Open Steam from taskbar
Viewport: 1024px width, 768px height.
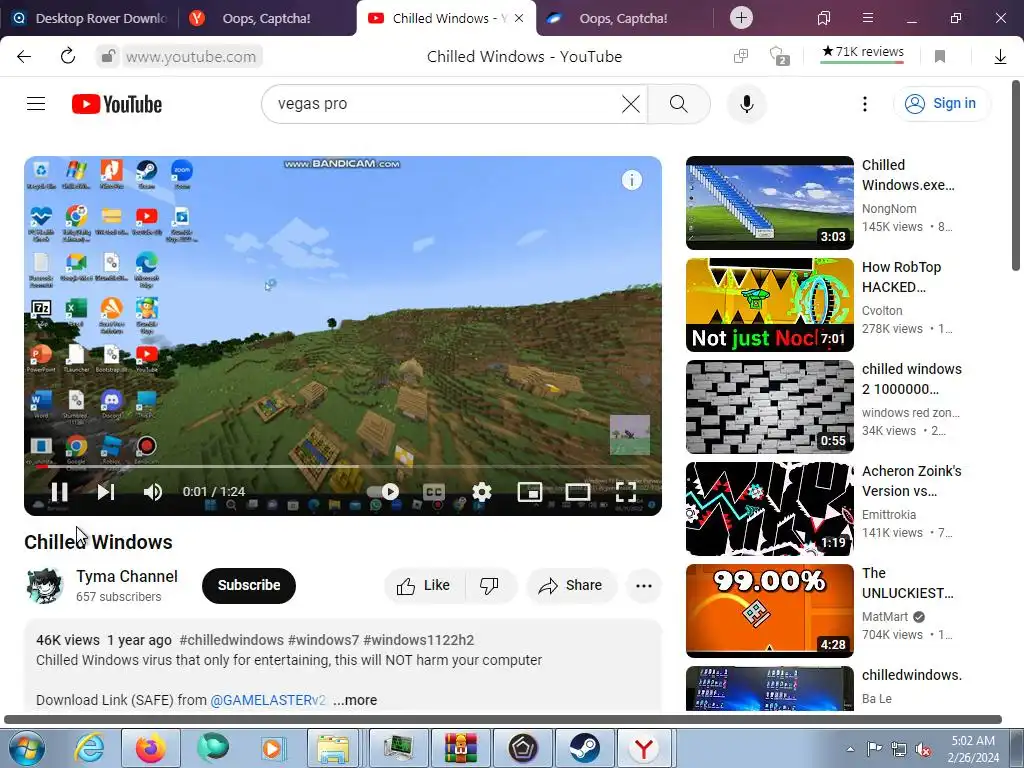(x=584, y=748)
